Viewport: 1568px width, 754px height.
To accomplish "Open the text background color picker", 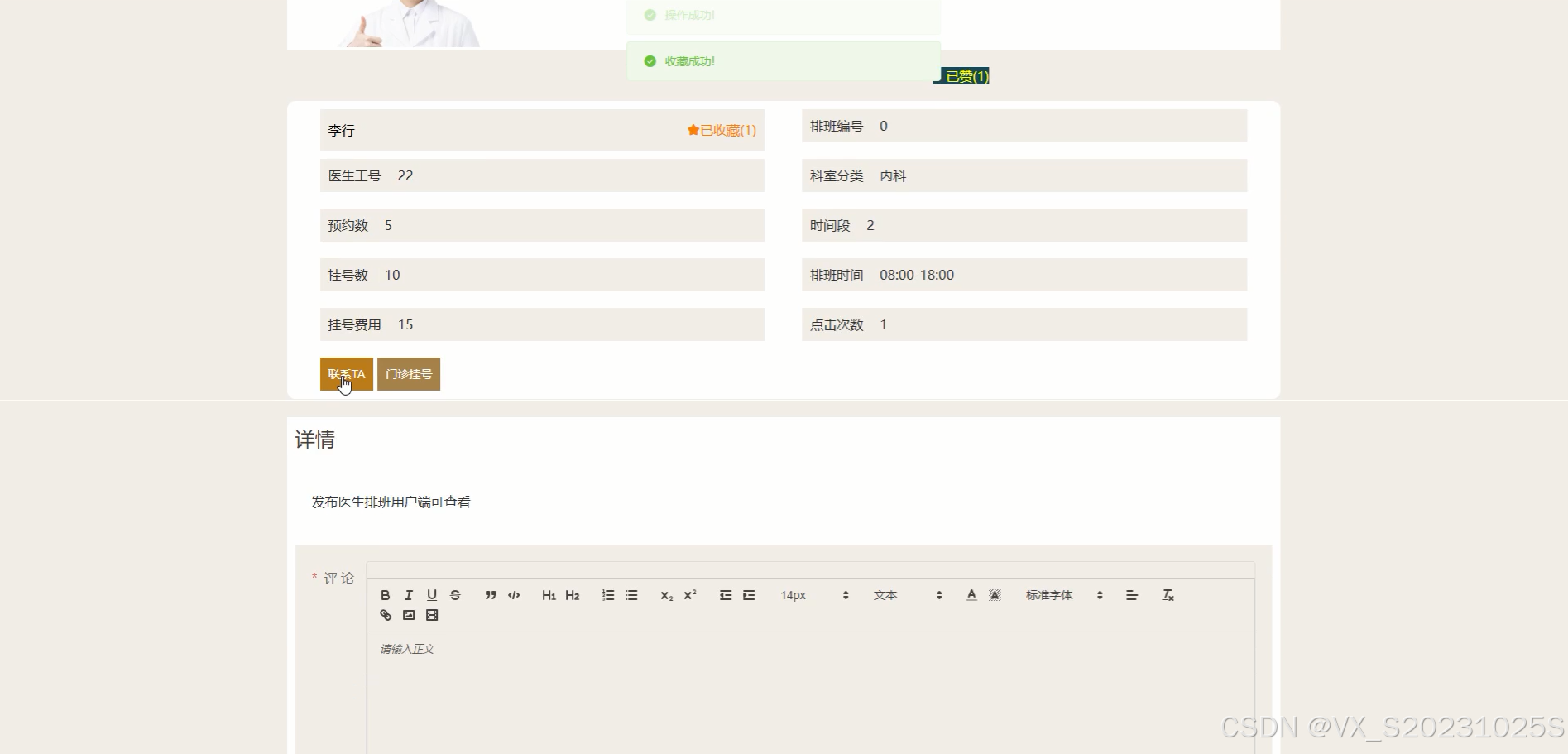I will tap(995, 595).
